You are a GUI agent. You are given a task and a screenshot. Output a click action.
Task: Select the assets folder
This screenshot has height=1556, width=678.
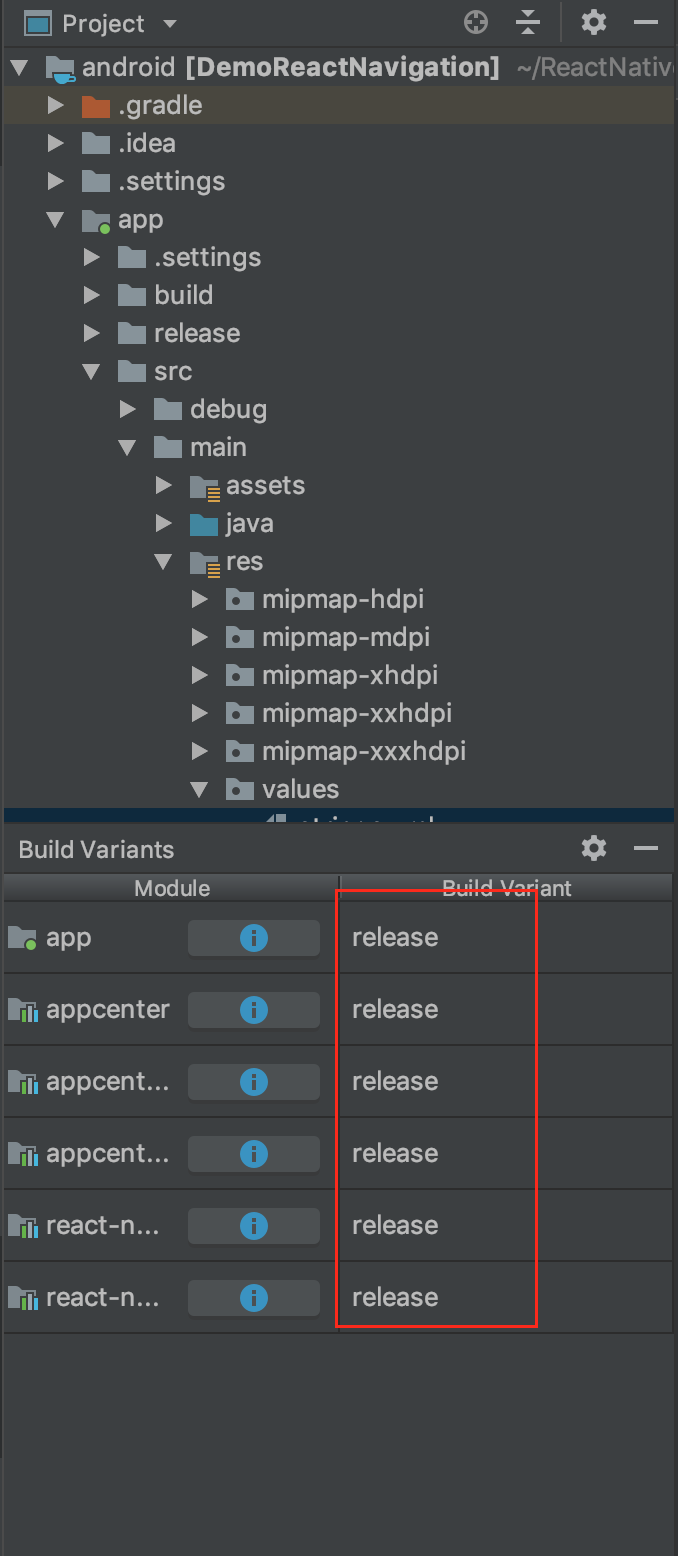[265, 486]
